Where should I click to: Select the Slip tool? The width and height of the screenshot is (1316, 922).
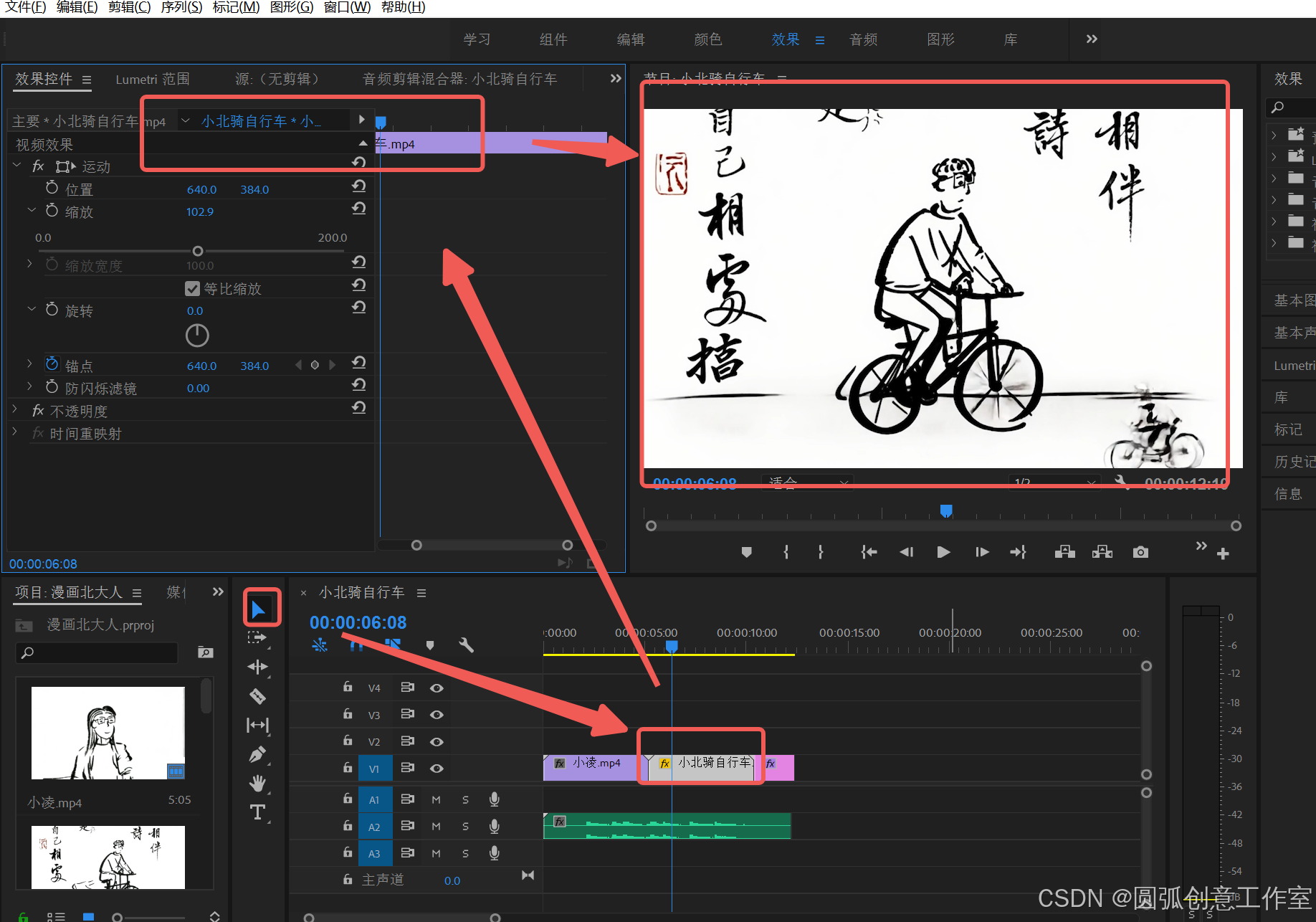(257, 726)
